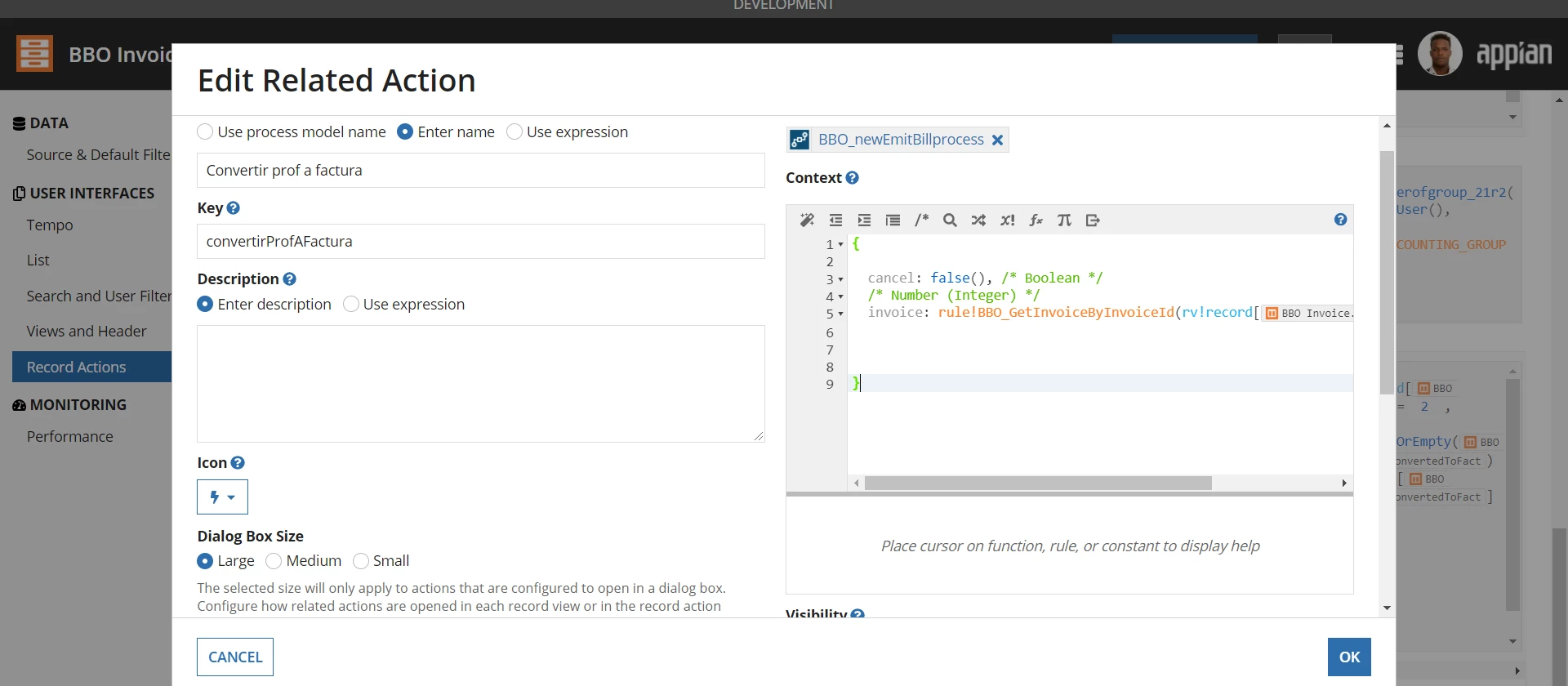Click the indent icon in expression toolbar

(x=864, y=220)
